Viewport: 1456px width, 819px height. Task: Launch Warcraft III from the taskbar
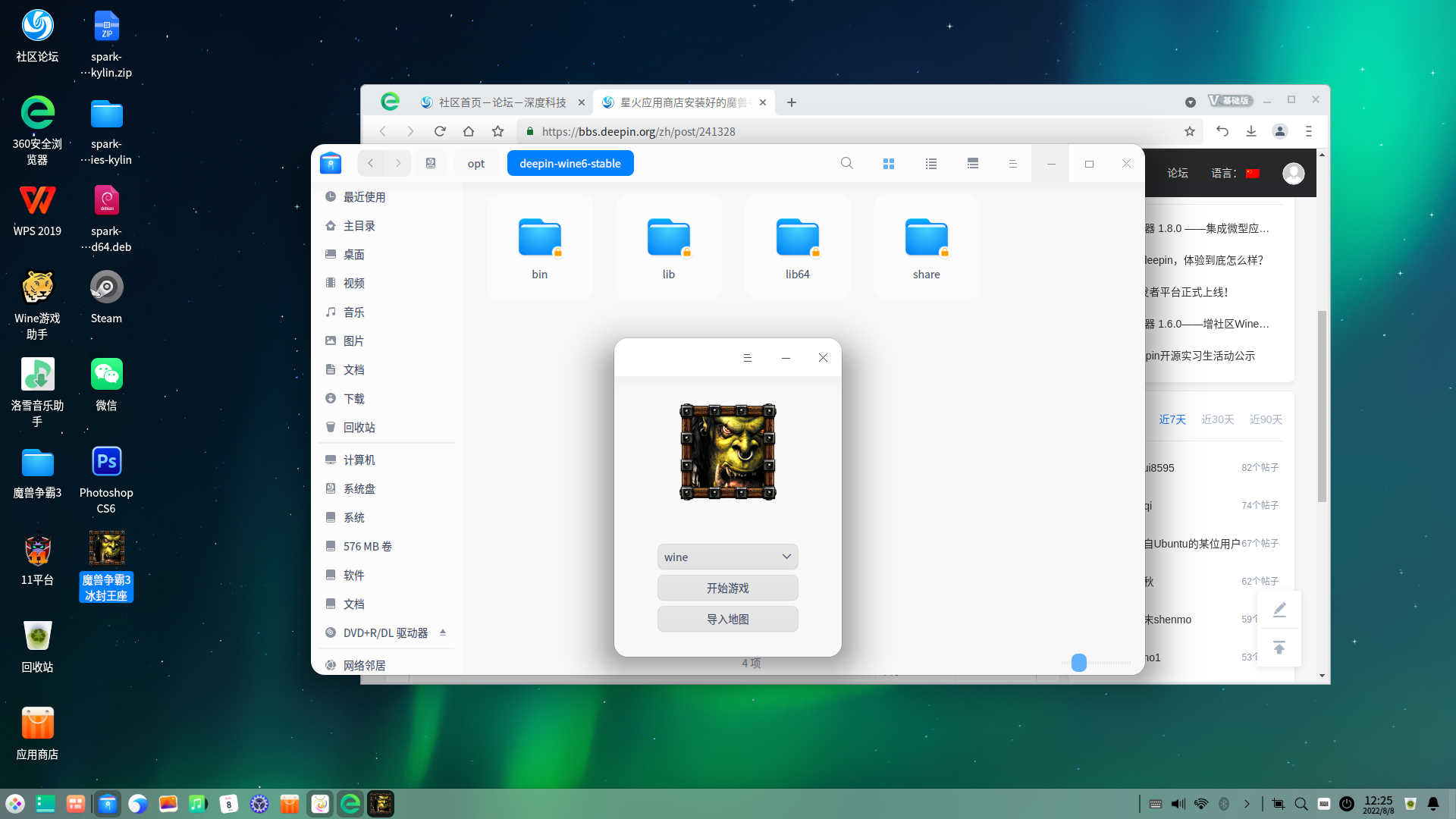(x=381, y=803)
